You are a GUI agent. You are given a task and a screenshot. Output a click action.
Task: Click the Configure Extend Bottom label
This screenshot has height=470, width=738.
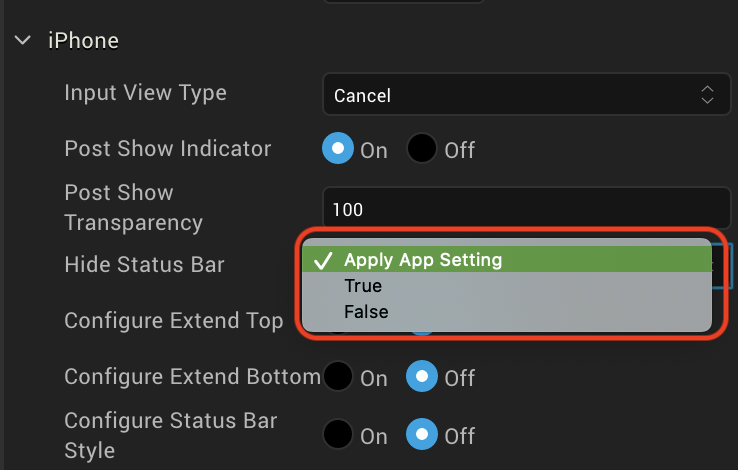point(193,376)
